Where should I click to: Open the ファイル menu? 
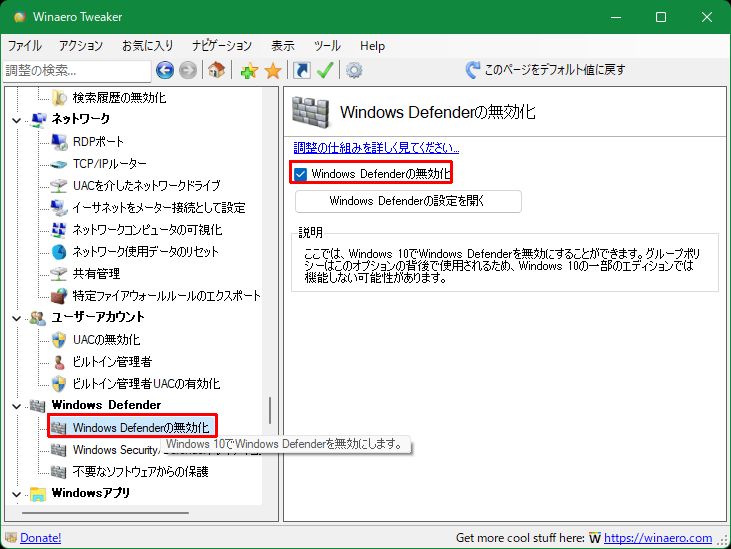click(x=25, y=46)
